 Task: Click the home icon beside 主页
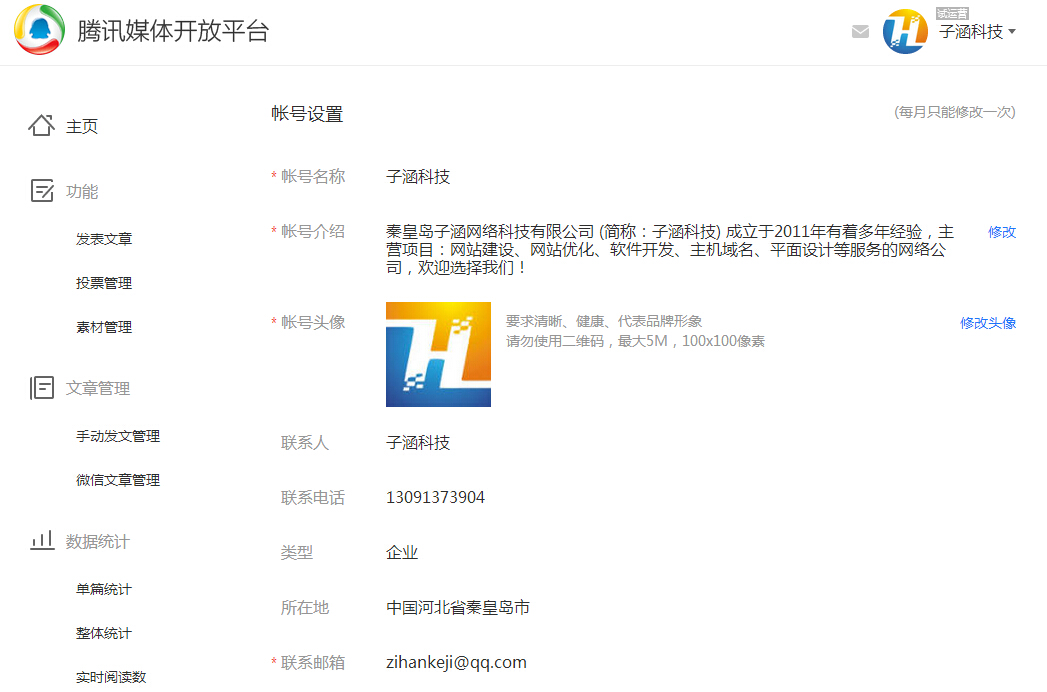coord(41,126)
